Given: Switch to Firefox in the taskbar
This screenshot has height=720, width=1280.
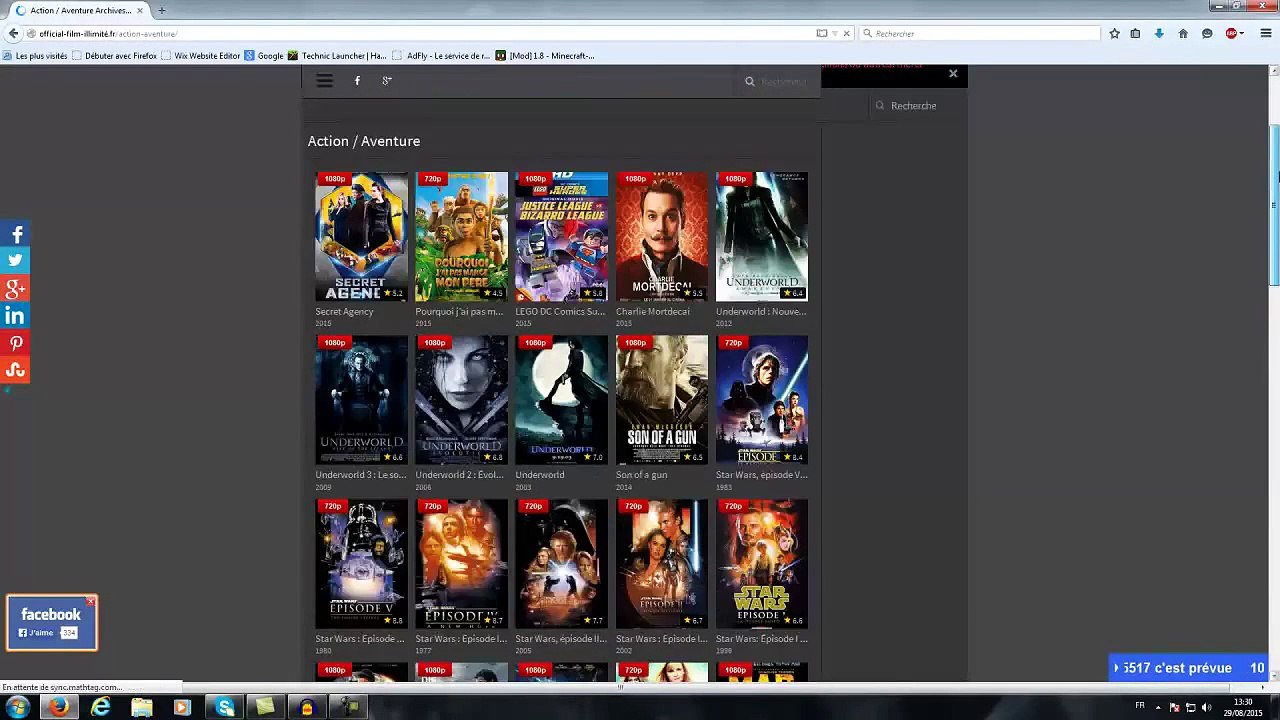Looking at the screenshot, I should (x=59, y=707).
